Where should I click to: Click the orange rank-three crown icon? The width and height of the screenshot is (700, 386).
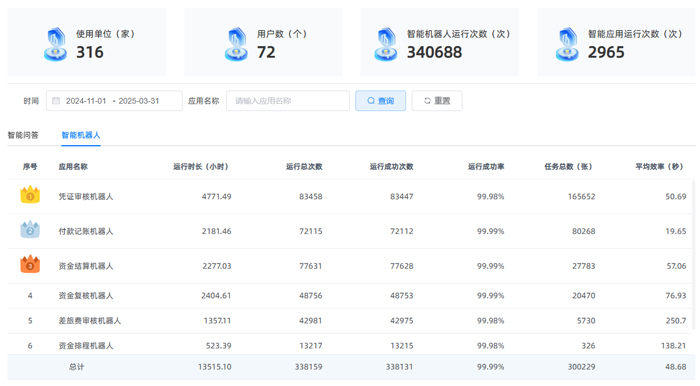pyautogui.click(x=30, y=264)
